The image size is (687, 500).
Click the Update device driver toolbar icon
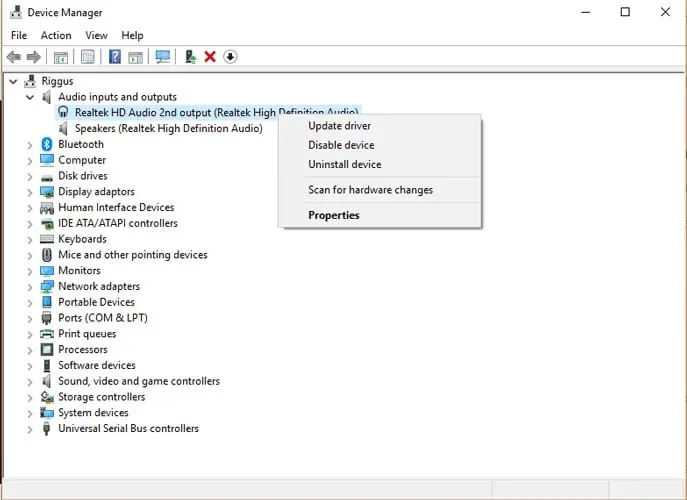coord(191,57)
